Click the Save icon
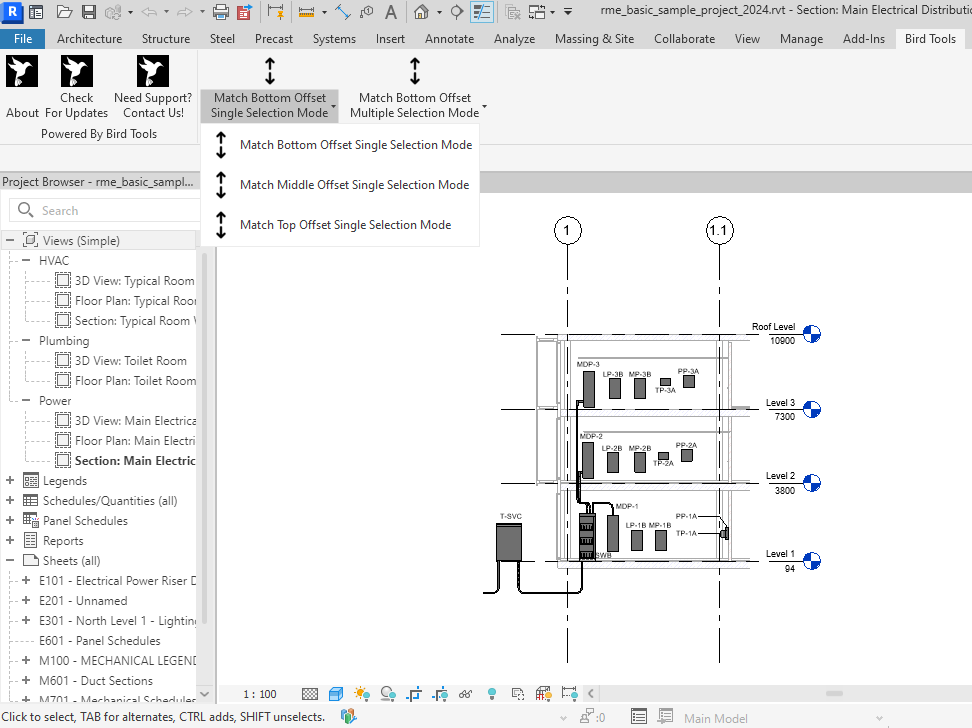The image size is (972, 728). click(88, 12)
